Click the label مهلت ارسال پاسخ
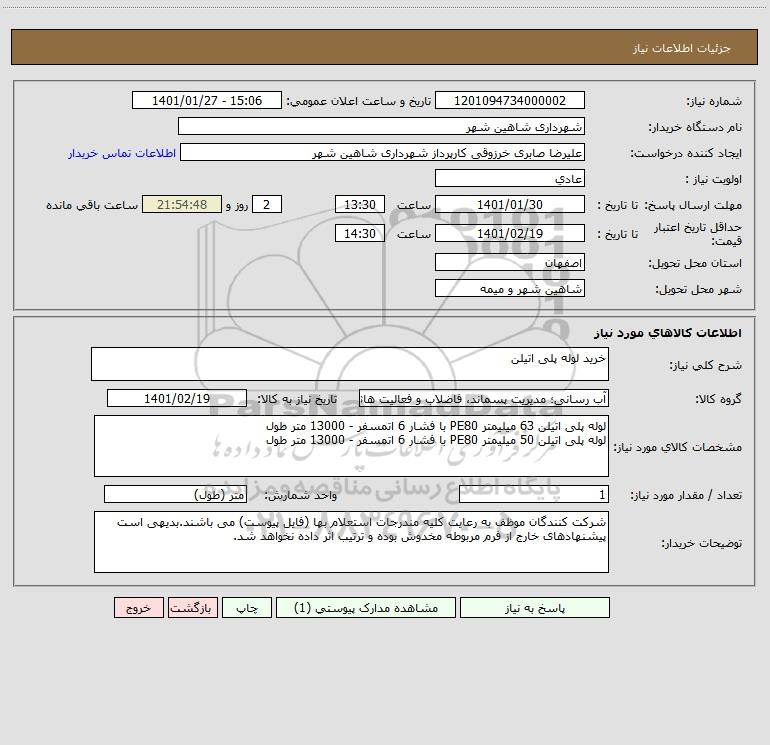 pos(693,205)
